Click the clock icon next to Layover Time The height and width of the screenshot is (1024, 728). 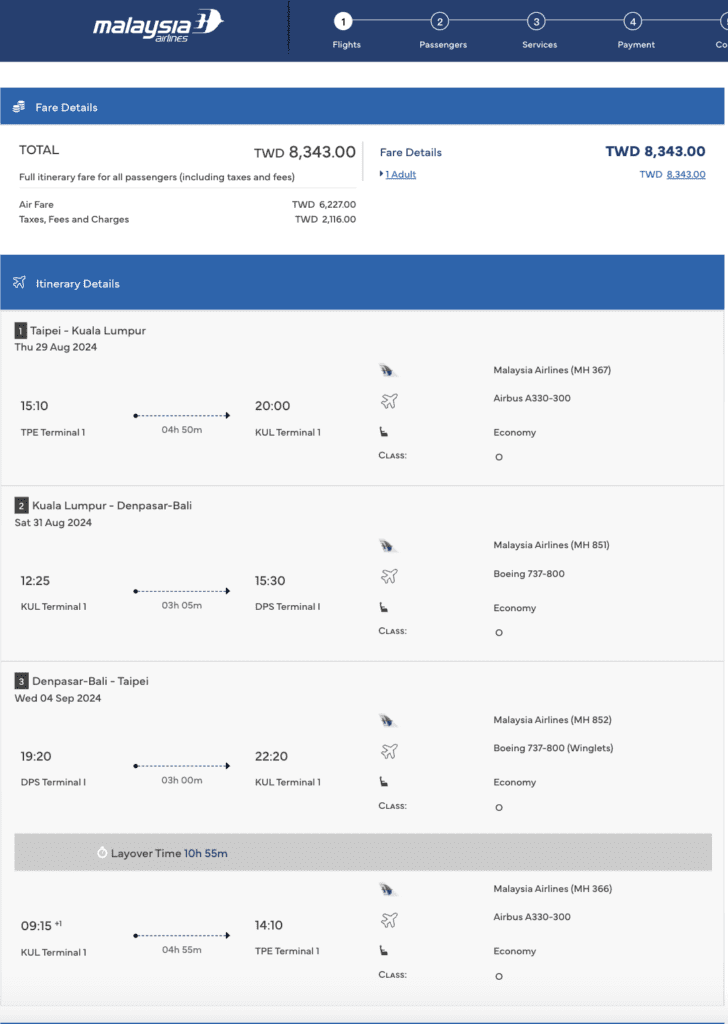(102, 853)
